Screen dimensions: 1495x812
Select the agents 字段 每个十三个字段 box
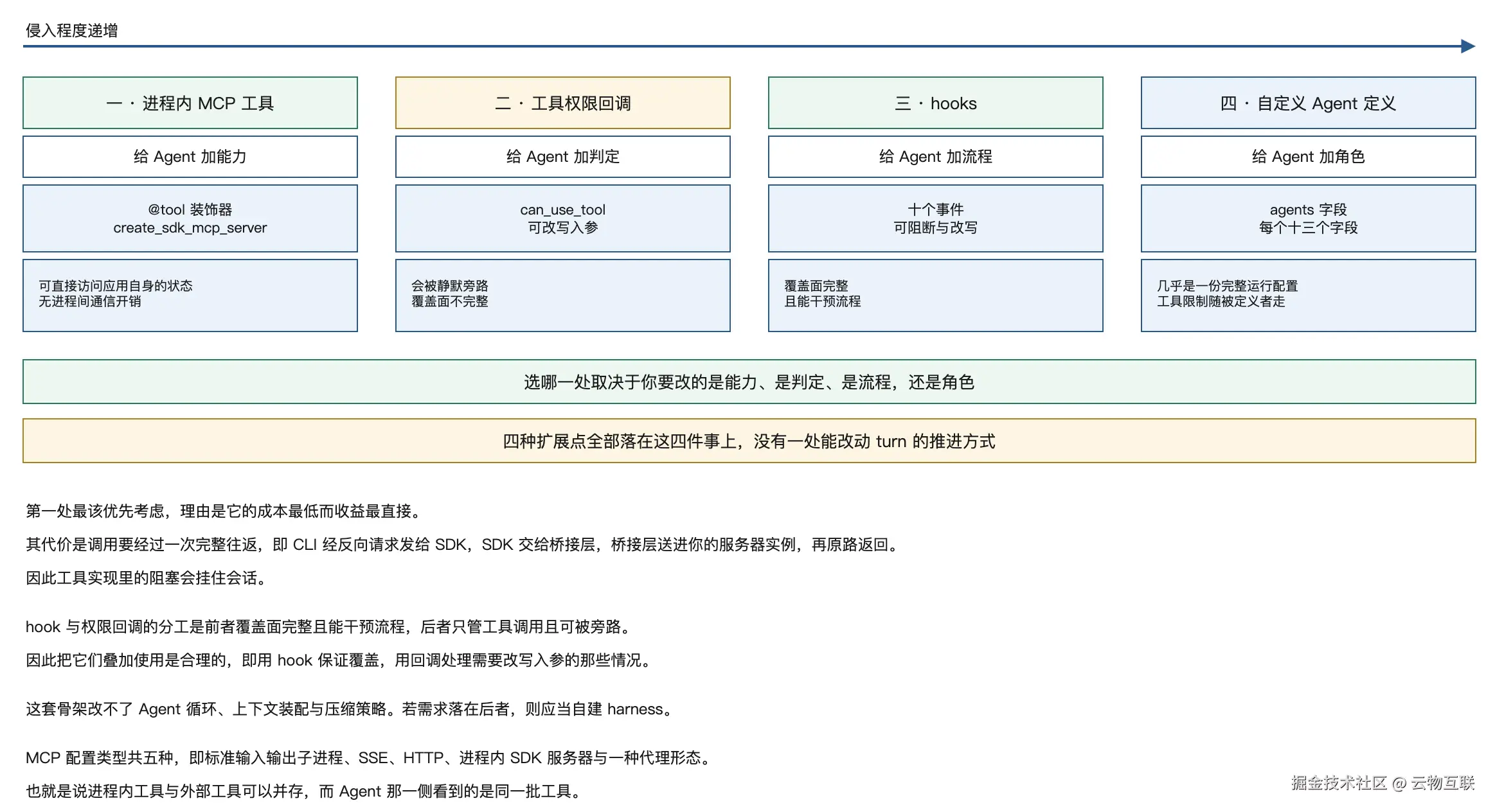1309,218
